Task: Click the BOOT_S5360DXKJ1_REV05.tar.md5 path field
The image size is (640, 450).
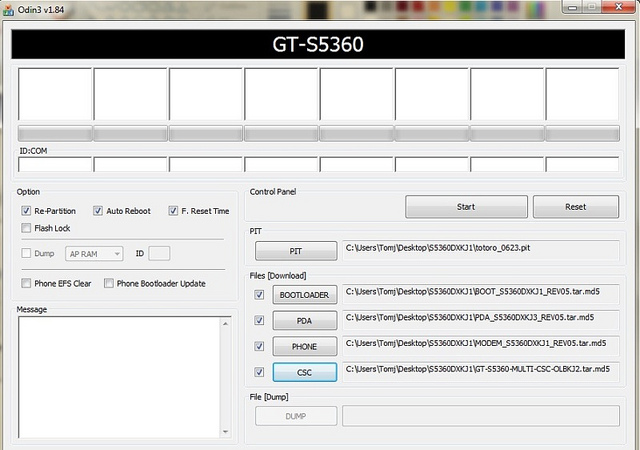Action: 481,294
